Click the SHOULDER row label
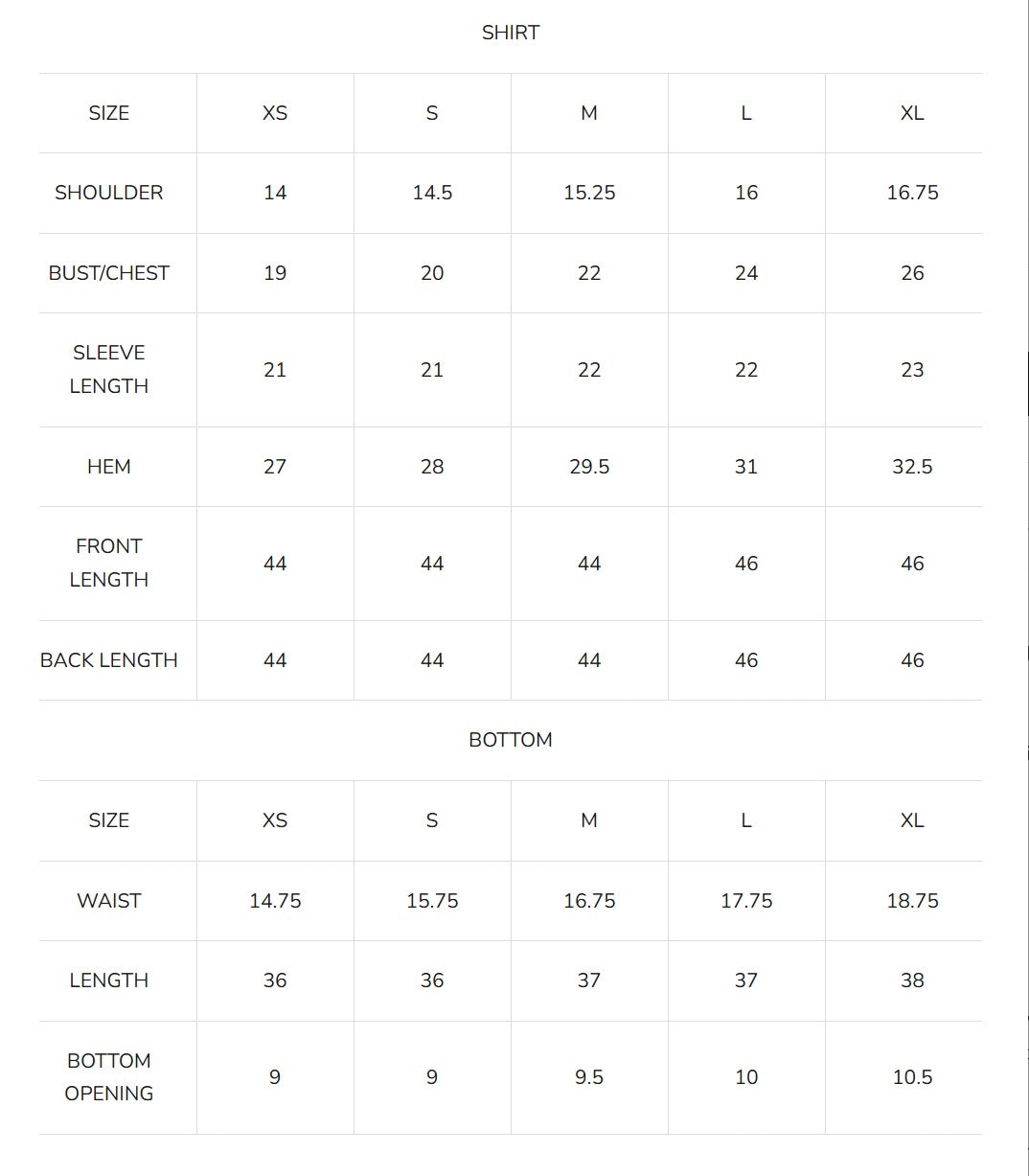This screenshot has height=1176, width=1029. click(109, 193)
